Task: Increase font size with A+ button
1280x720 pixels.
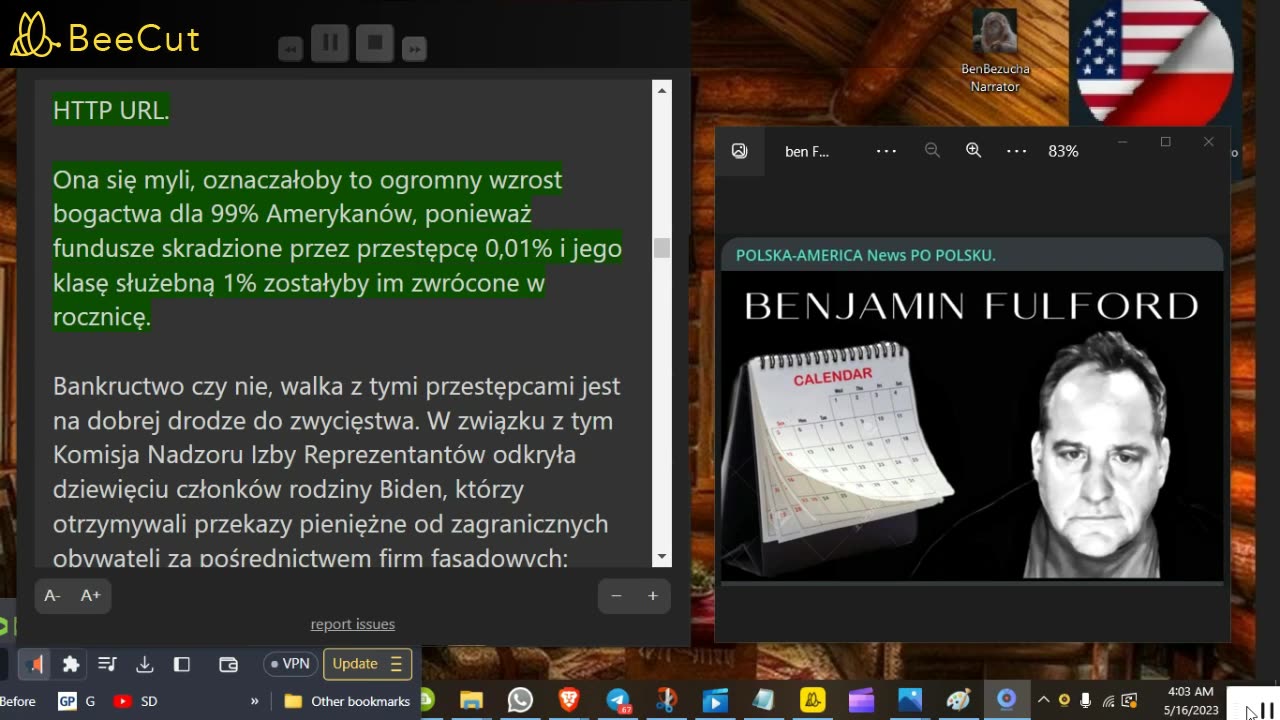Action: (91, 596)
